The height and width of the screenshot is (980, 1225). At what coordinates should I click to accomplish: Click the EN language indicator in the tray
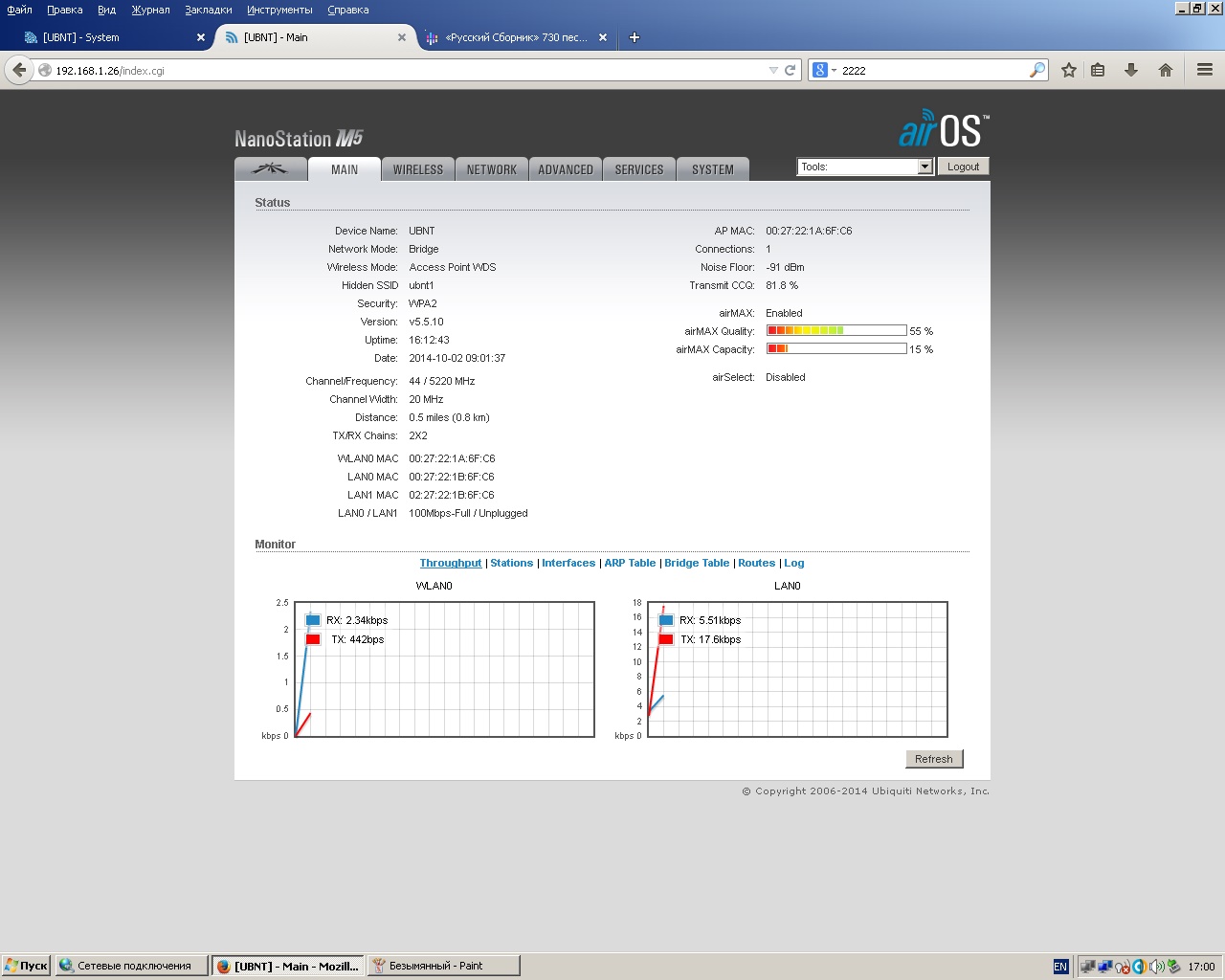pos(1060,967)
